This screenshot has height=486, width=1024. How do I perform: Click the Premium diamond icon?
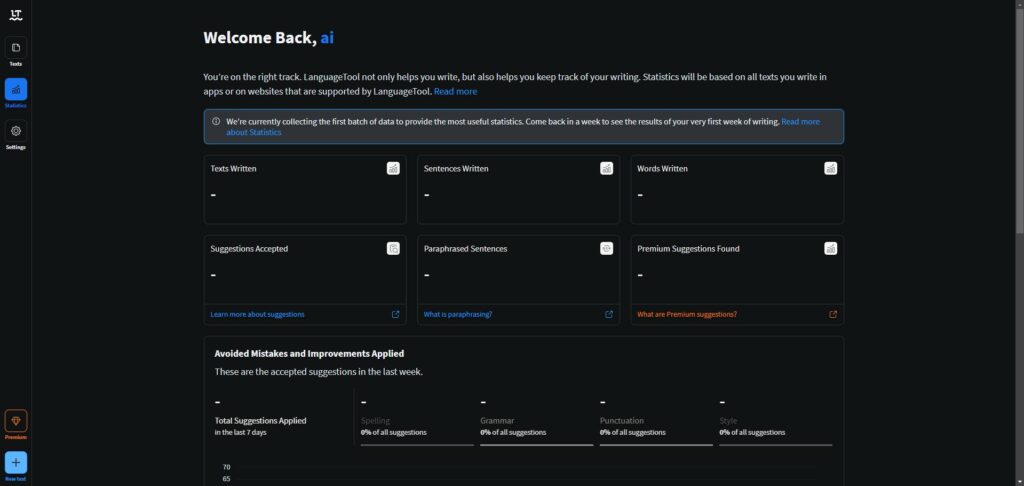(x=16, y=421)
